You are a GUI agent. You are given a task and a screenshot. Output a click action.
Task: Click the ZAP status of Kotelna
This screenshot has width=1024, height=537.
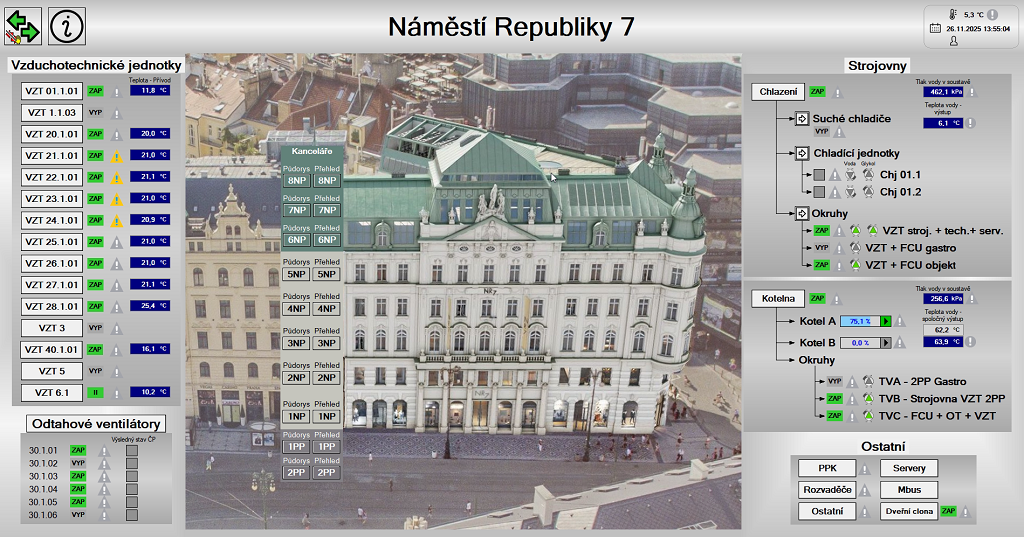point(817,298)
